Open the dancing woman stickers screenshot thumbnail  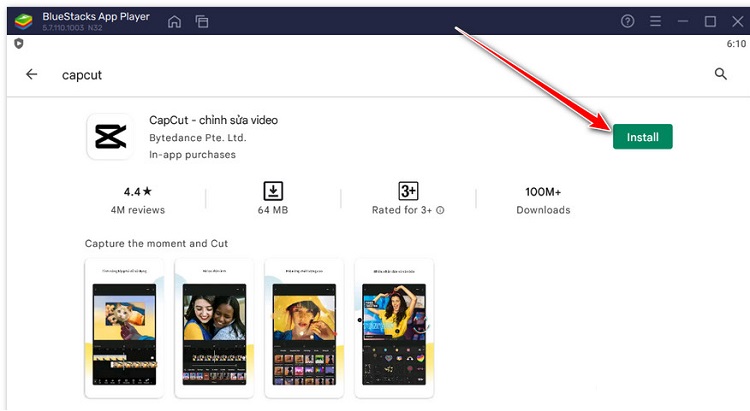click(x=394, y=328)
